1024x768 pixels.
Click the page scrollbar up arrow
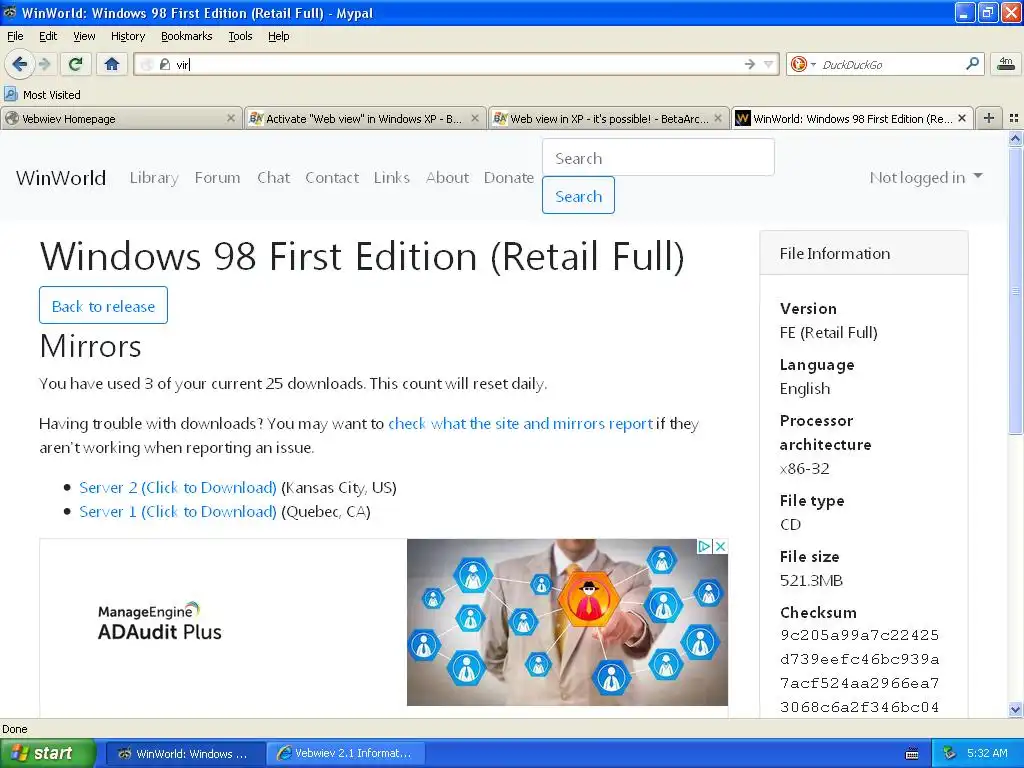[1015, 138]
